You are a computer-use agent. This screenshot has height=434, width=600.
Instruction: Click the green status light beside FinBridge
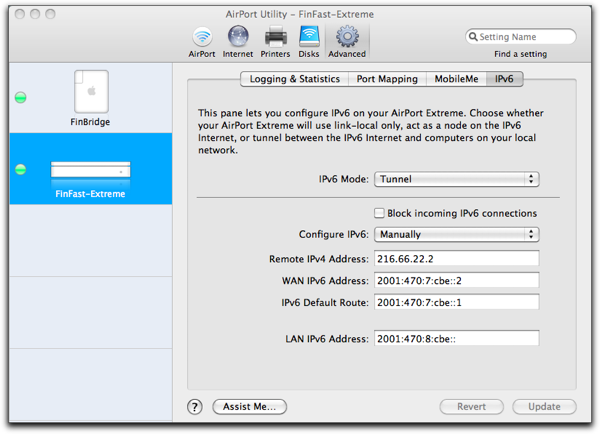(21, 98)
